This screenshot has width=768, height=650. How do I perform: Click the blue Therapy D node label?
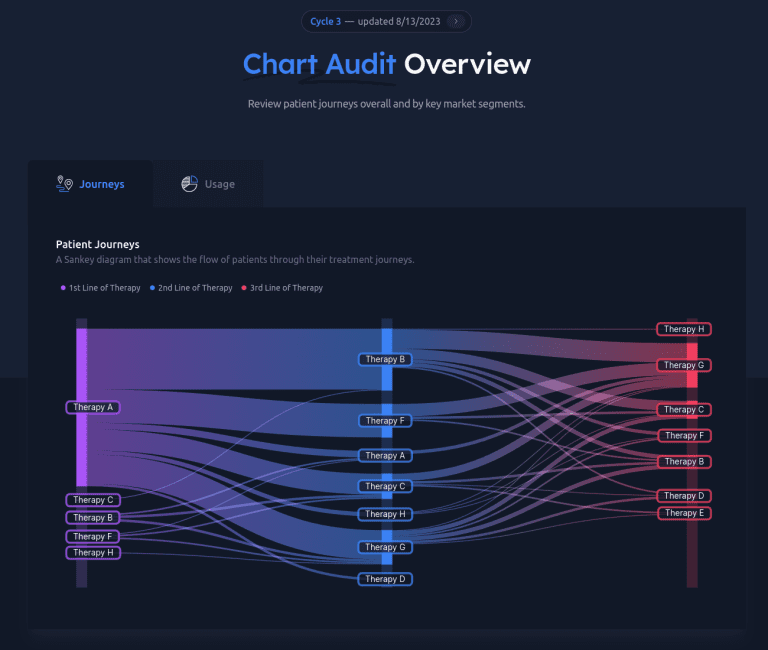coord(385,579)
